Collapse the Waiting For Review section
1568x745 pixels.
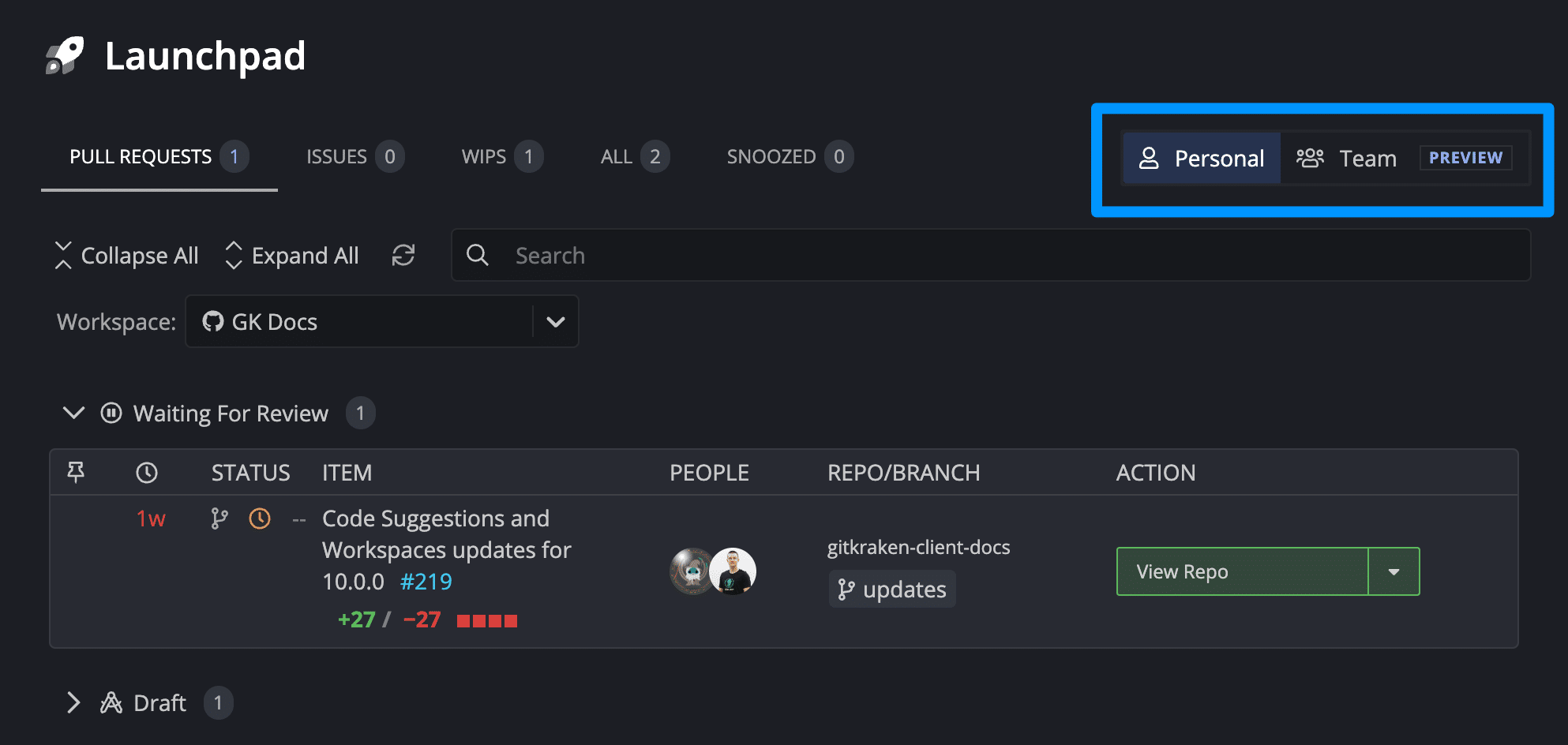[x=73, y=413]
